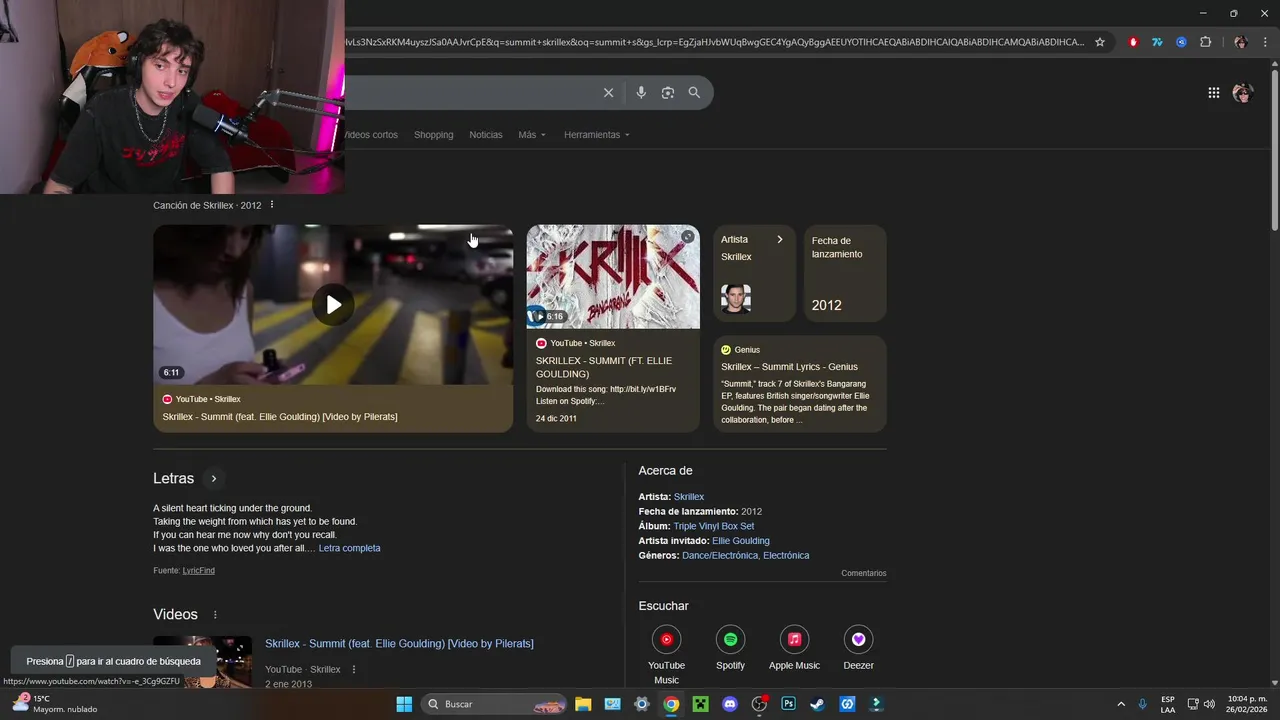Open the Google account avatar
Viewport: 1280px width, 720px height.
point(1243,93)
